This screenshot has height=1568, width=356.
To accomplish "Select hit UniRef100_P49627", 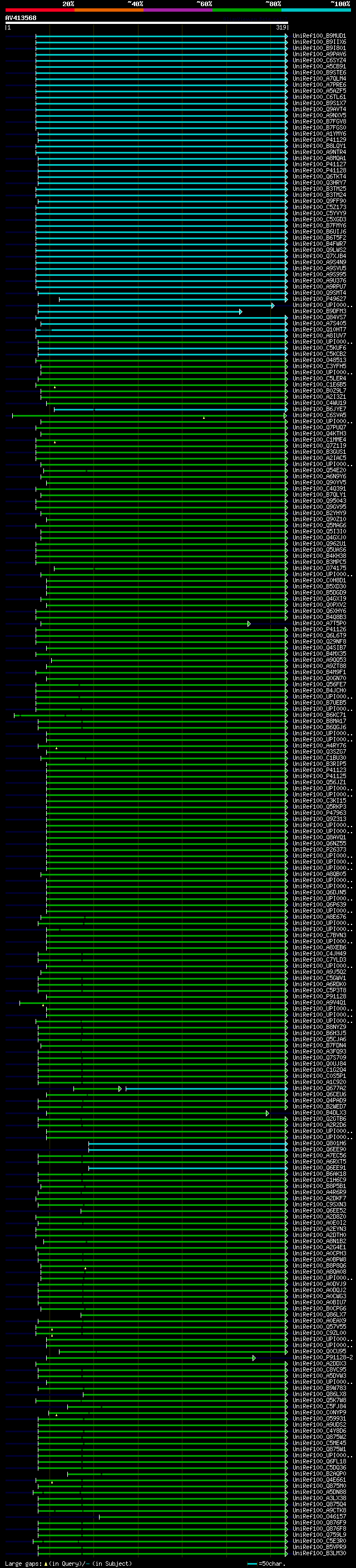I will point(319,299).
